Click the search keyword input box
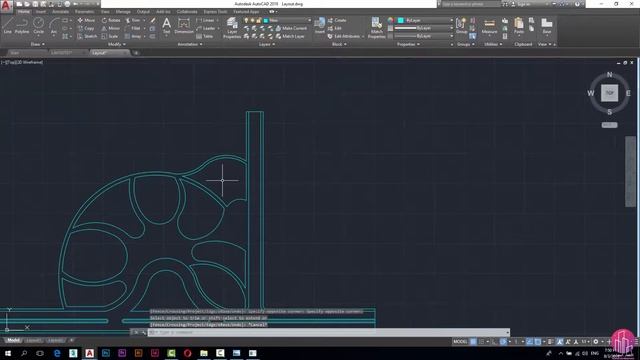 (470, 4)
